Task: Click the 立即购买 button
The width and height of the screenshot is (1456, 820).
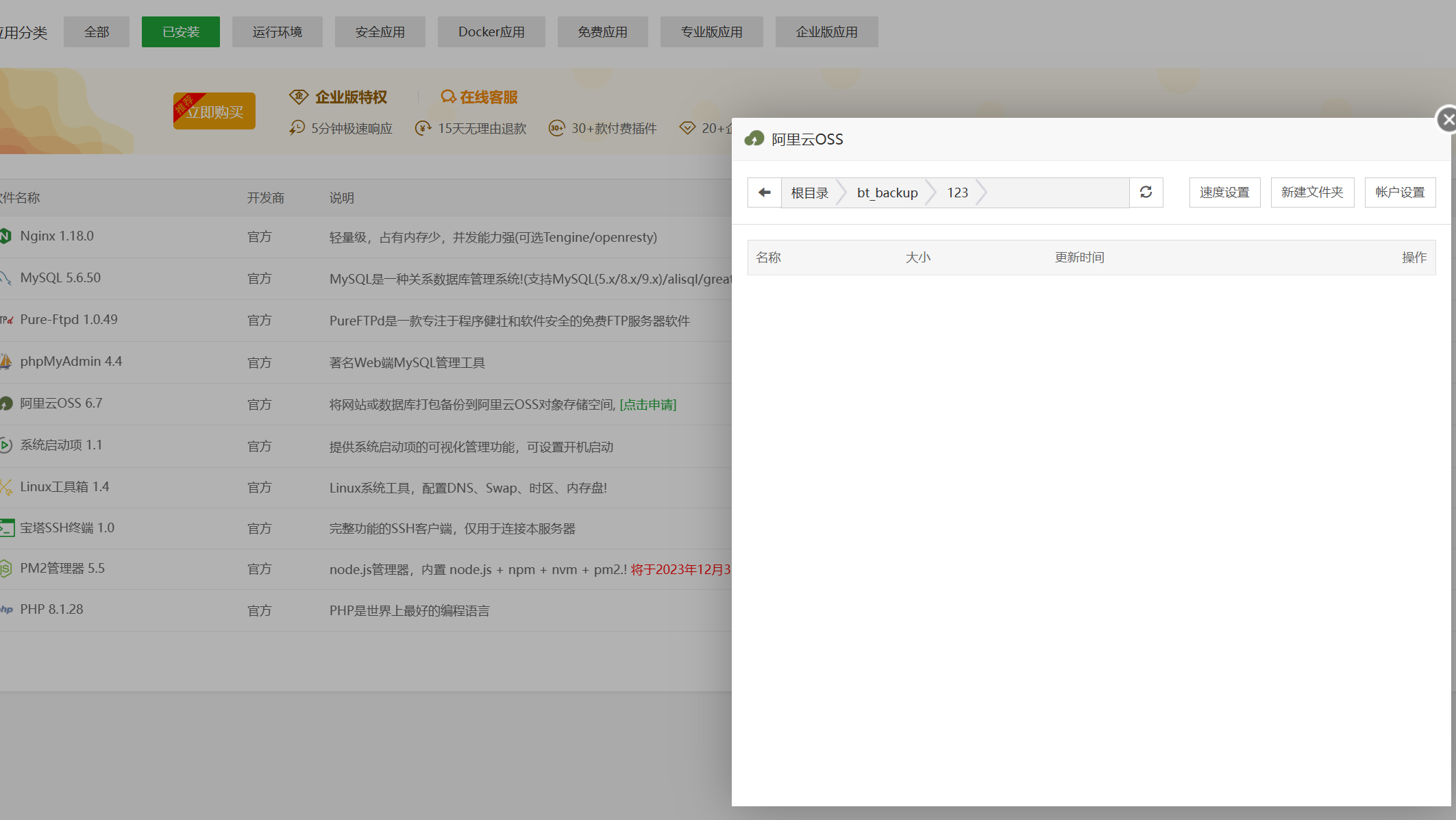Action: coord(214,111)
